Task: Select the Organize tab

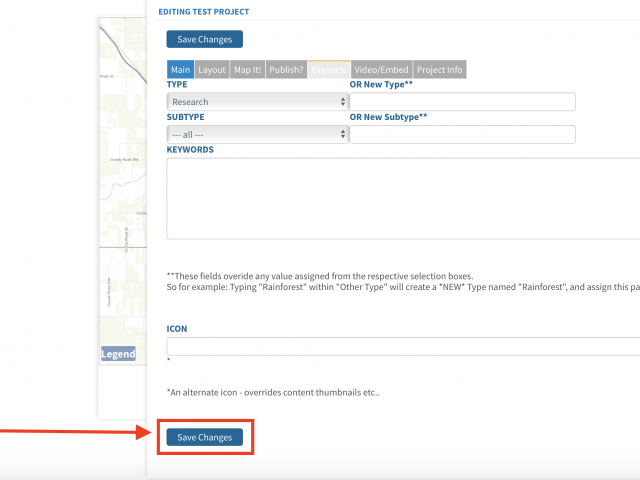Action: [328, 70]
